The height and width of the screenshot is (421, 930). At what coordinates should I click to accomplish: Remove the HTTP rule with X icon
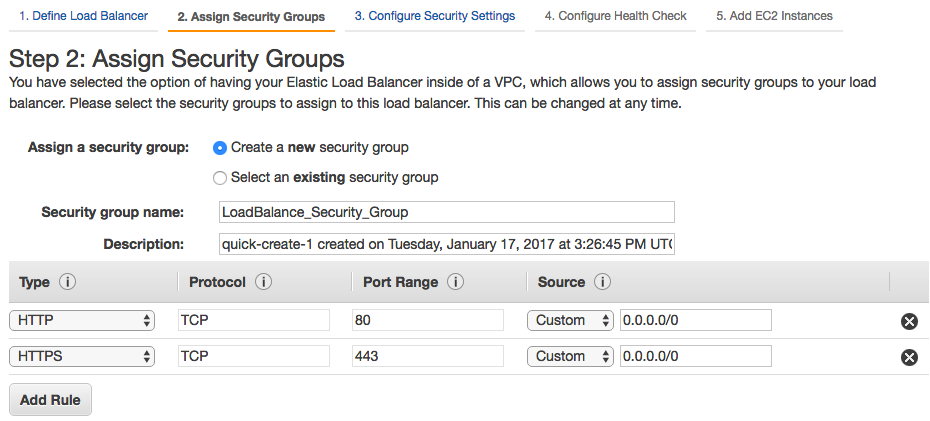point(909,321)
